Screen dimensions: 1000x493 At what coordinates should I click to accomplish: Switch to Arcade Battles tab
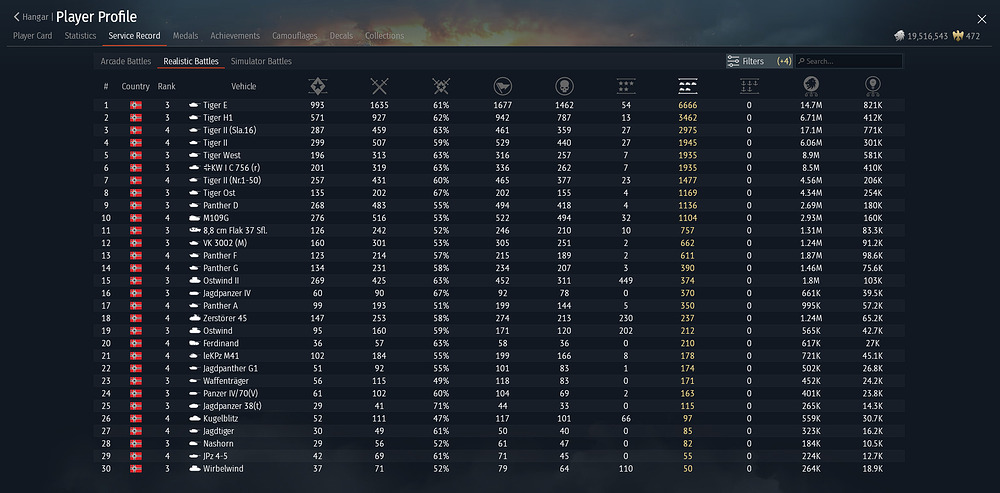click(x=126, y=61)
